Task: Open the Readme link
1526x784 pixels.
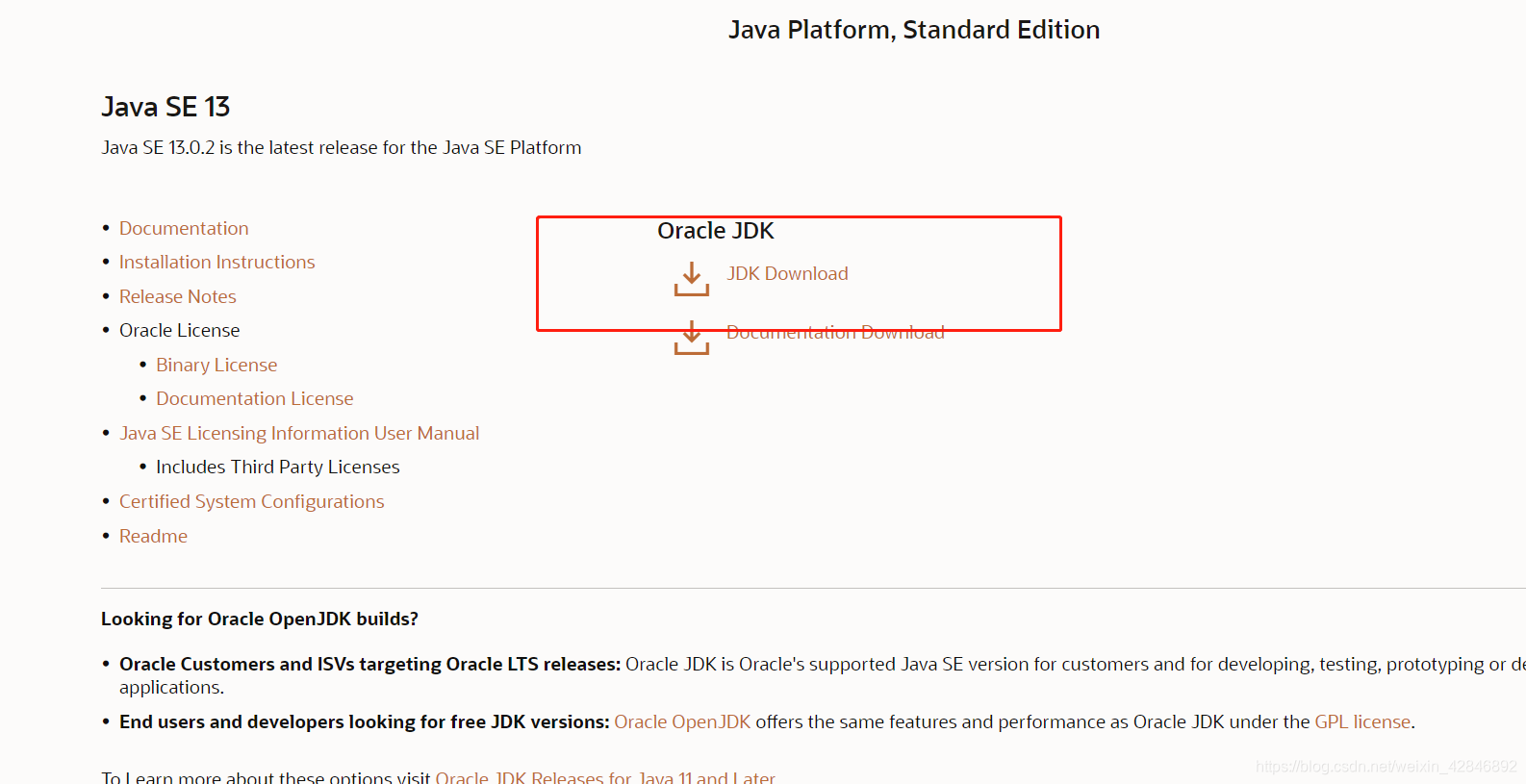Action: [153, 536]
